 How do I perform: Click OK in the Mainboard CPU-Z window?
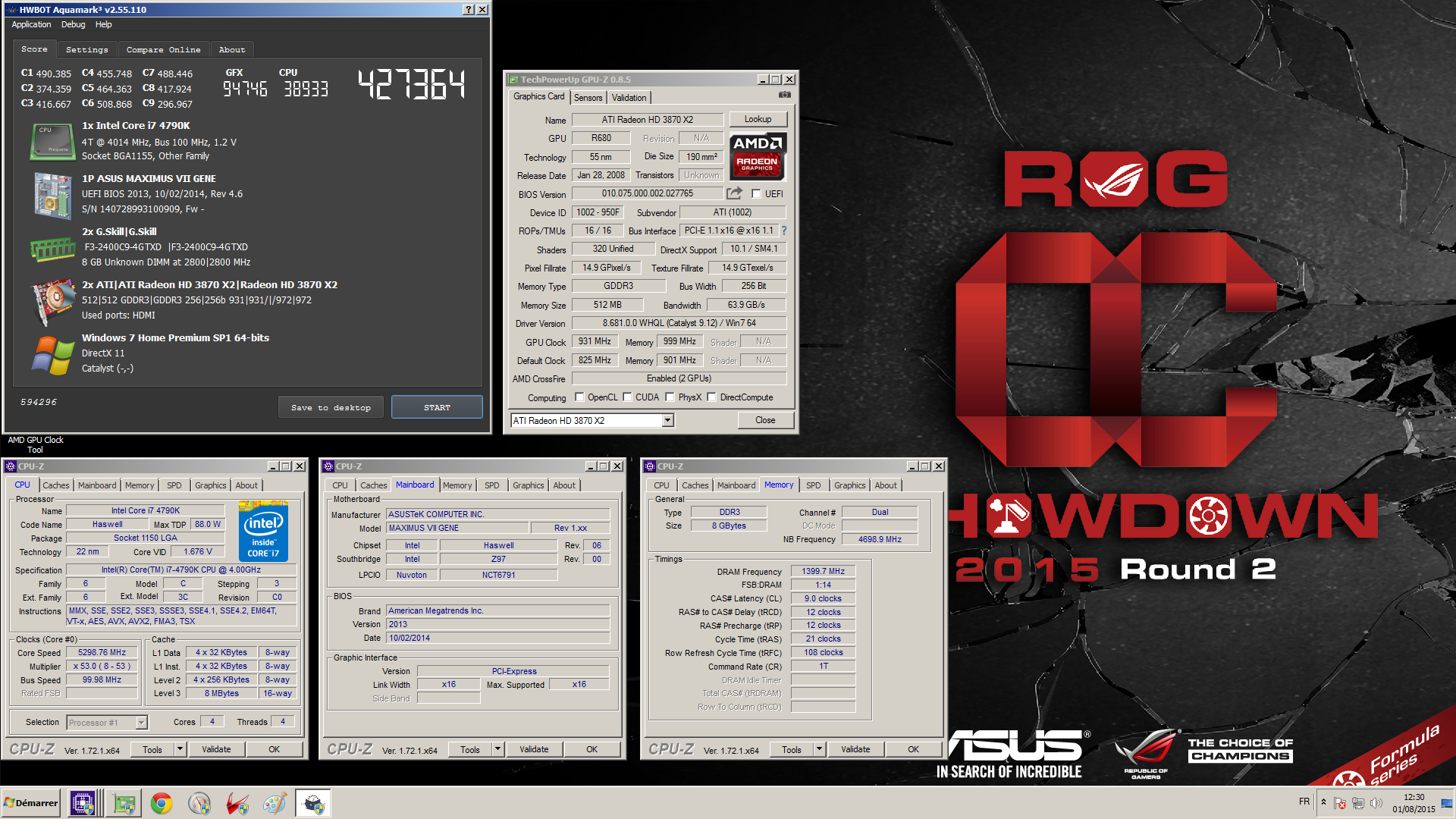click(592, 749)
